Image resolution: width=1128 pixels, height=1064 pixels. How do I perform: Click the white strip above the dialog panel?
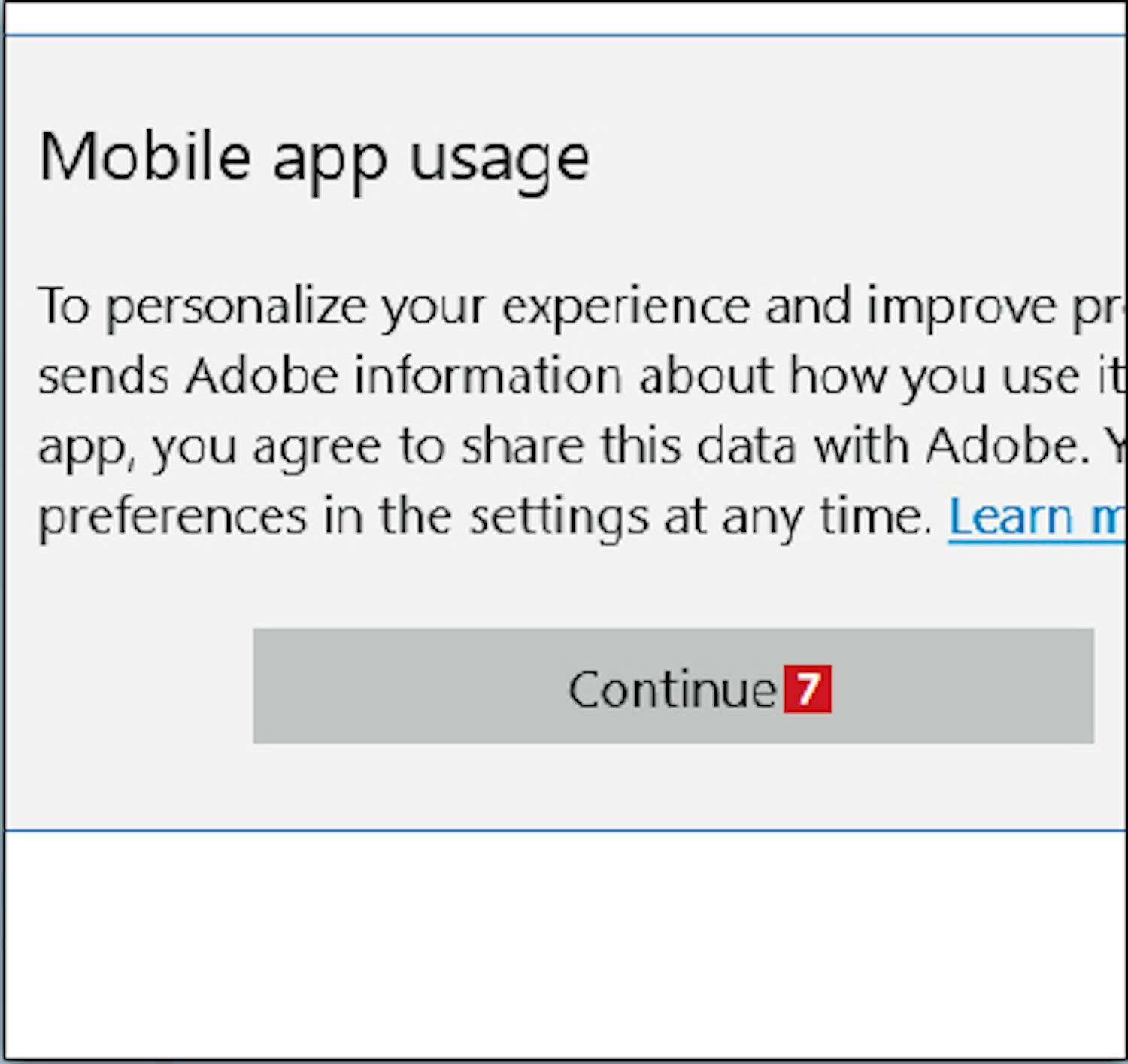[564, 18]
